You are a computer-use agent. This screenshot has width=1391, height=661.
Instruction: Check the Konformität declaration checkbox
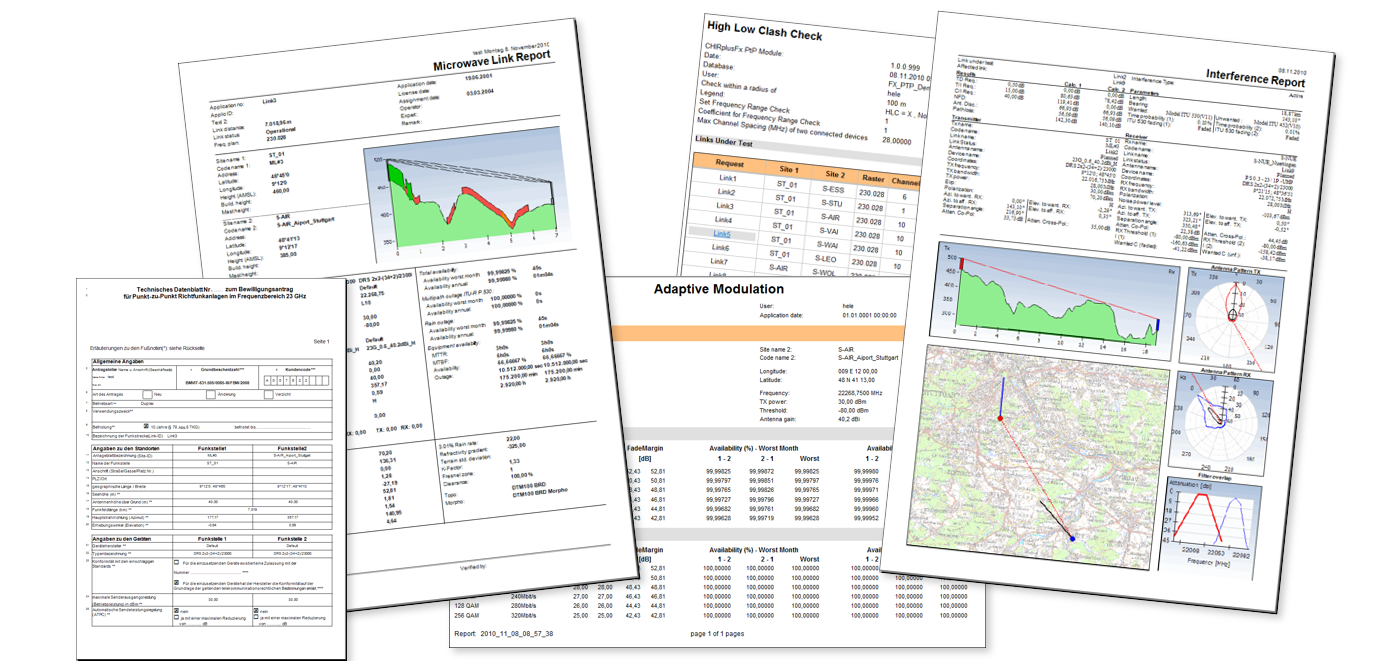tap(174, 562)
